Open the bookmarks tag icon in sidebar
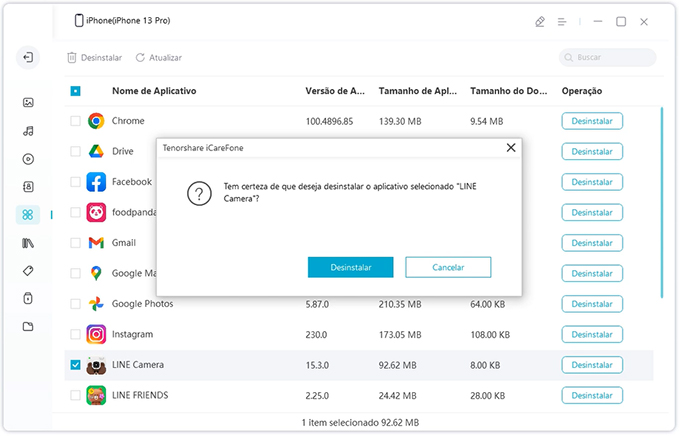 [x=28, y=271]
